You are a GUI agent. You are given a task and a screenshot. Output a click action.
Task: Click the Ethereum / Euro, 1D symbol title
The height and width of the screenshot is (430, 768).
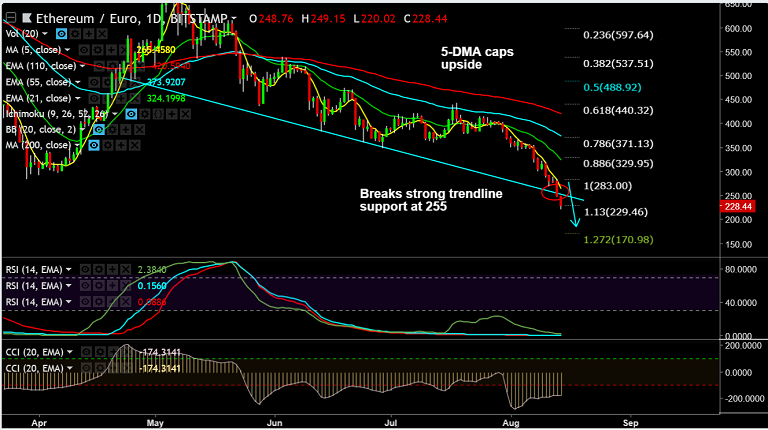coord(98,19)
